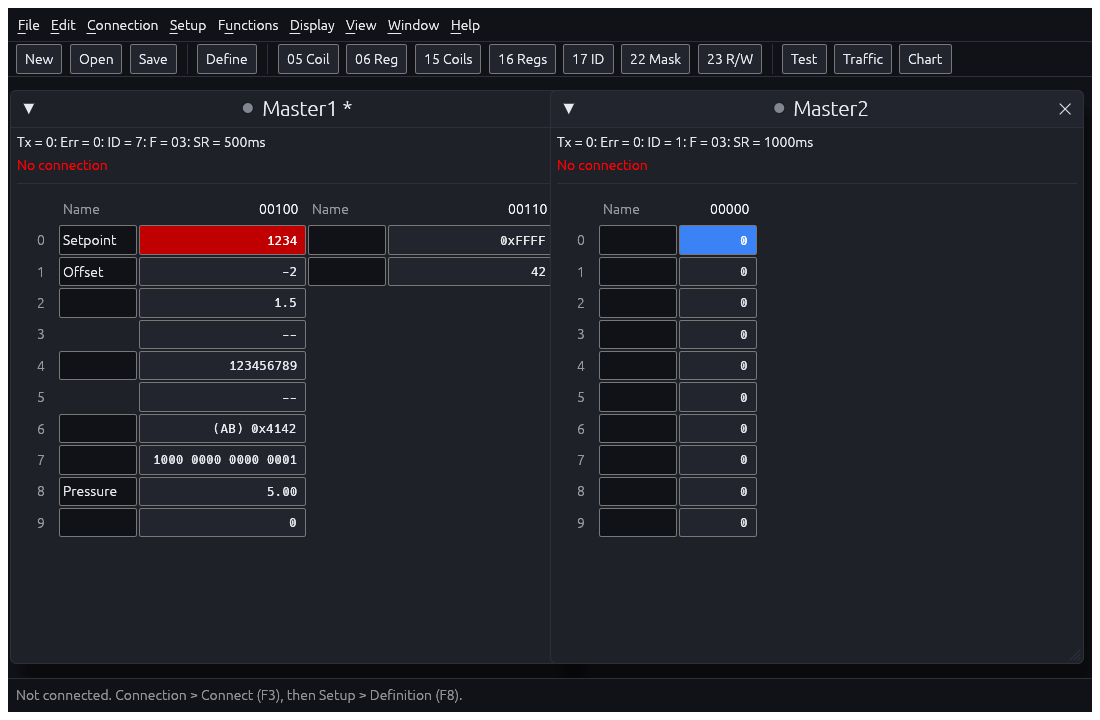
Task: Click the 00000 column header in Master2
Action: click(730, 209)
